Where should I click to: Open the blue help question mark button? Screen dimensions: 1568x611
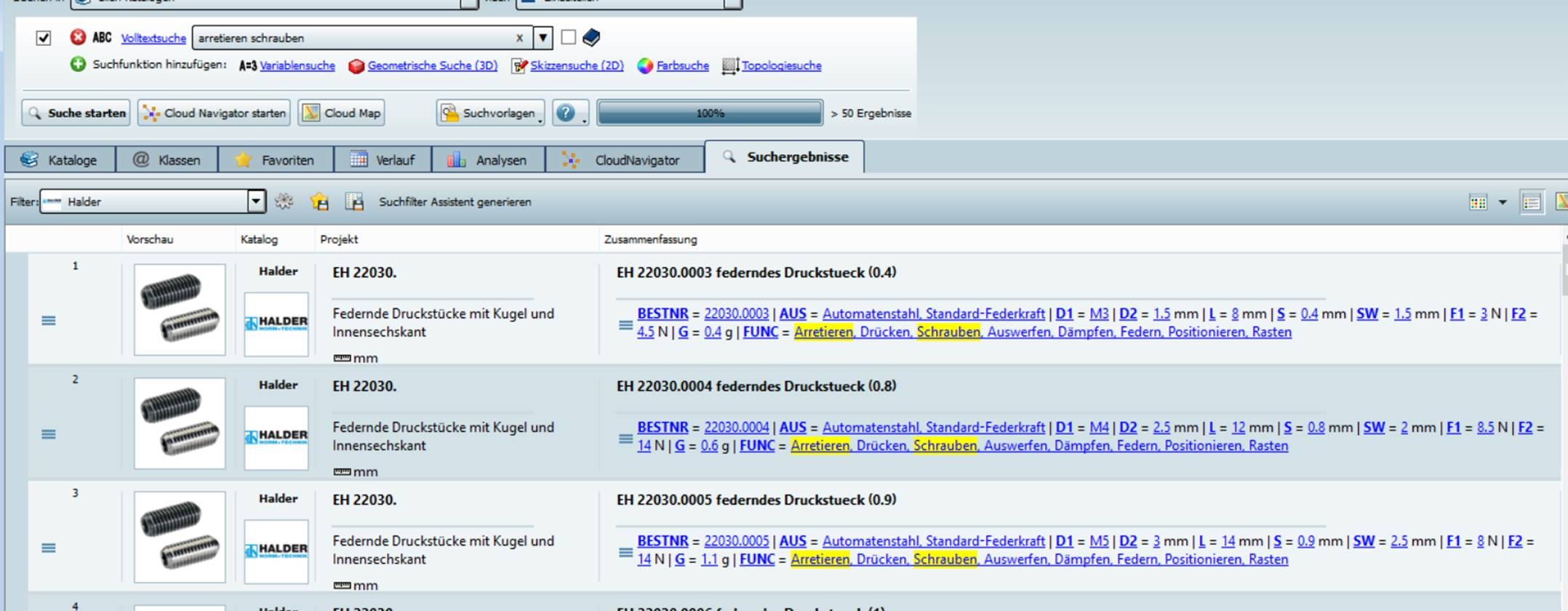tap(566, 113)
